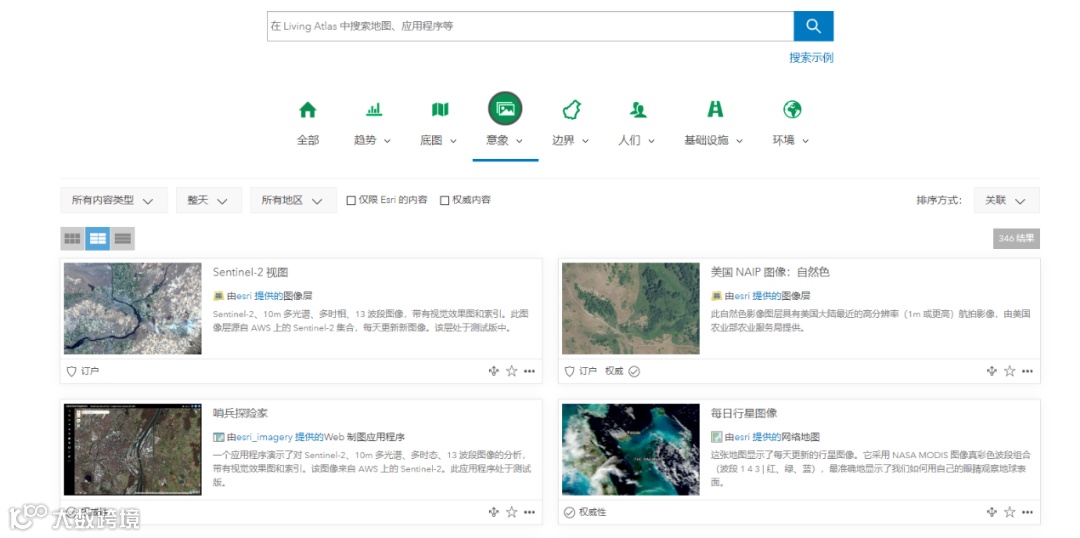The height and width of the screenshot is (538, 1080).
Task: Open Sentinel-2 视图 in map viewer icon
Action: [x=493, y=371]
